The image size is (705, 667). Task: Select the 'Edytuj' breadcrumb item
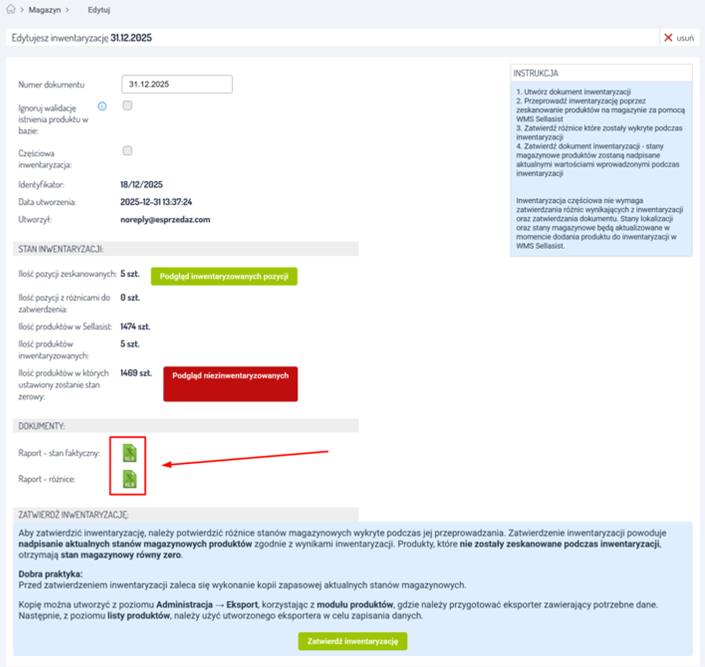pos(99,9)
